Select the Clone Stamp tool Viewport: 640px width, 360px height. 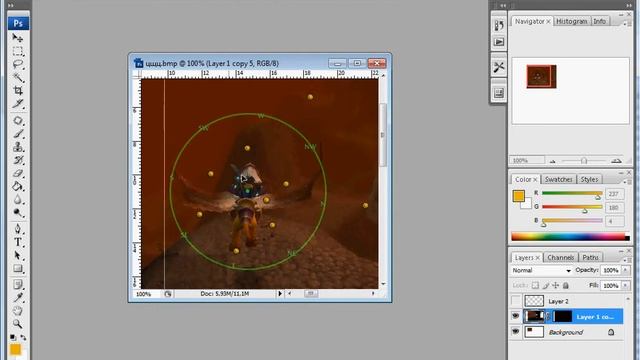[x=18, y=147]
